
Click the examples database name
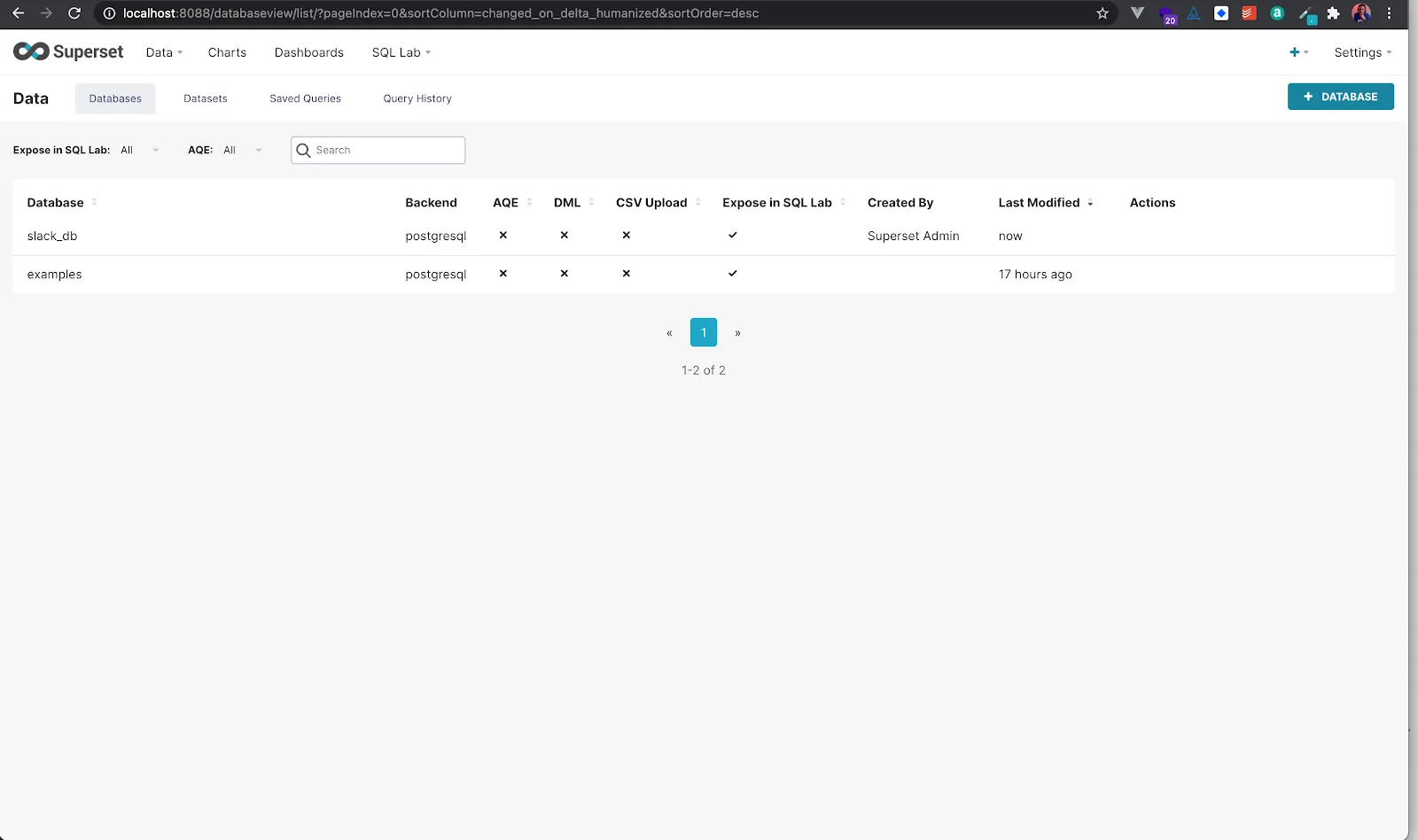click(x=54, y=274)
